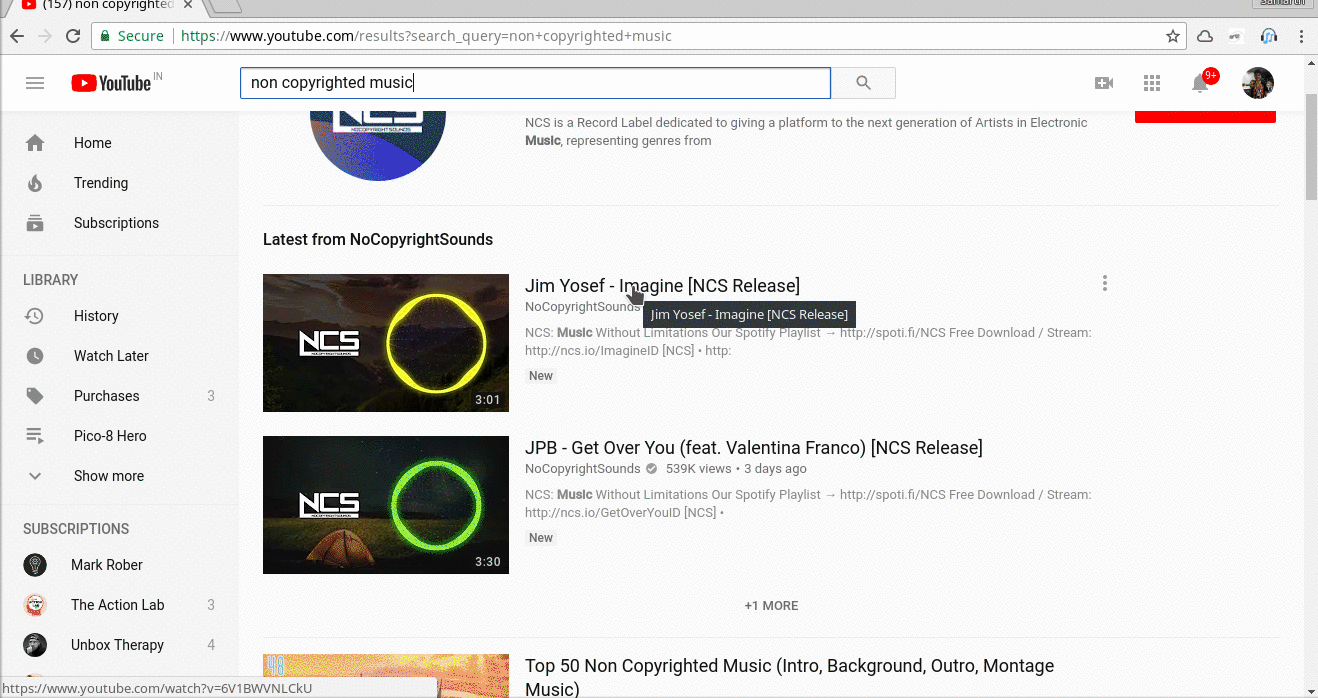Image resolution: width=1318 pixels, height=698 pixels.
Task: Click the headphones extension icon
Action: point(1269,36)
